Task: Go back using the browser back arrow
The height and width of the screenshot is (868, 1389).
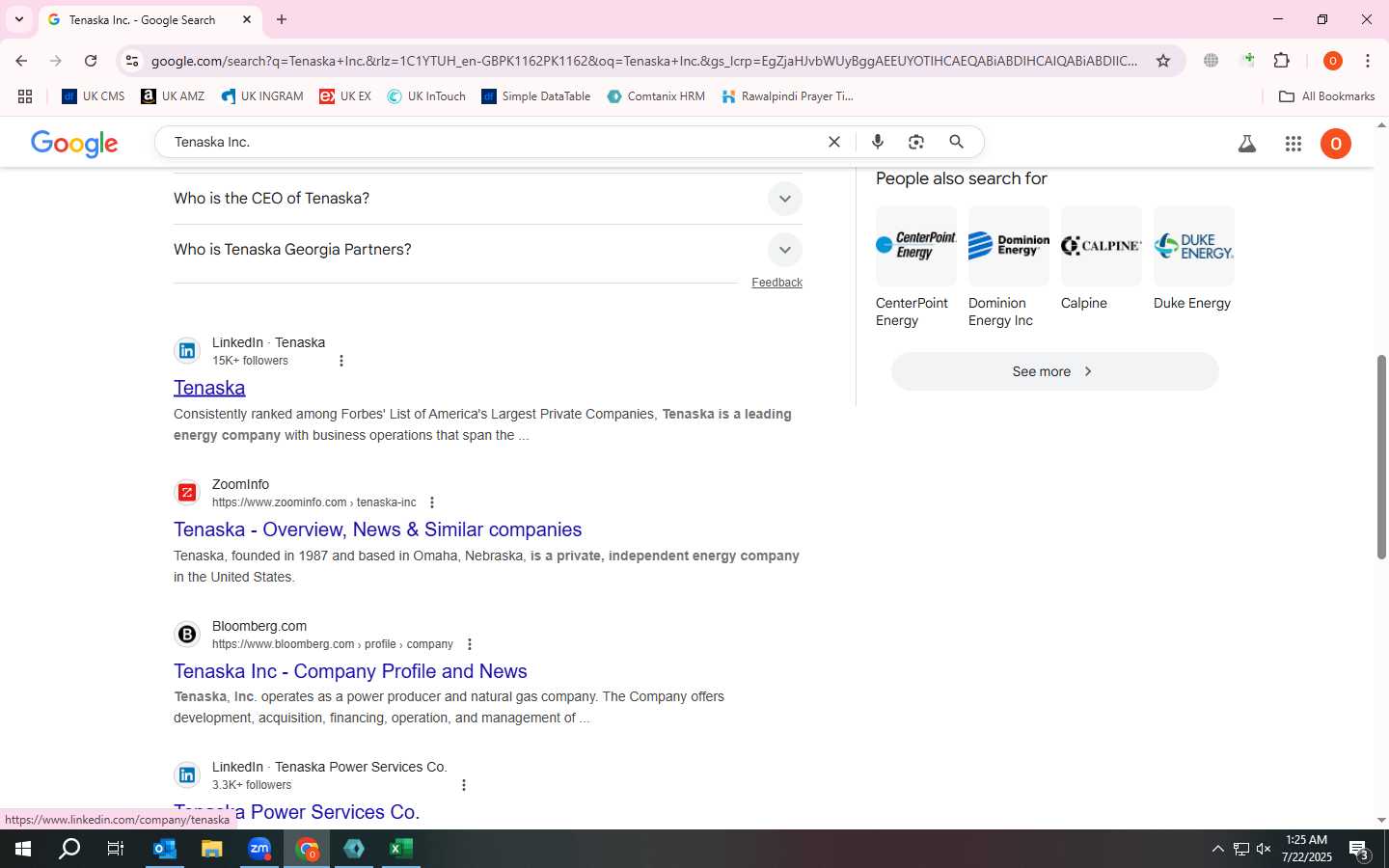Action: point(21,61)
